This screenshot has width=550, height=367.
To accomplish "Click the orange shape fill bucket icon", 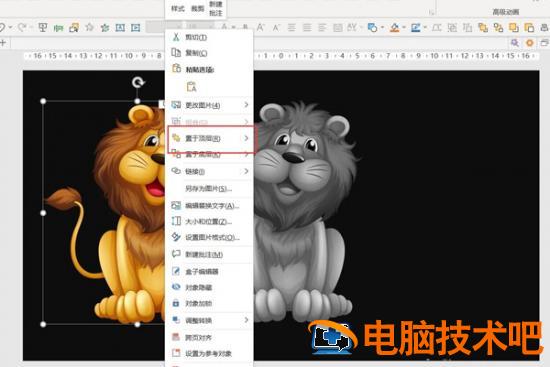I will coord(395,28).
